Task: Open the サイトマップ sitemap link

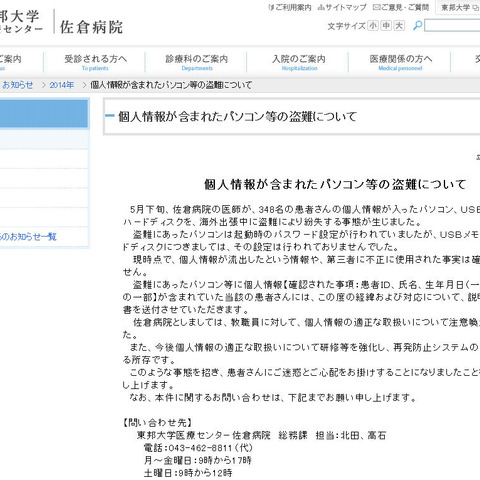Action: tap(342, 7)
